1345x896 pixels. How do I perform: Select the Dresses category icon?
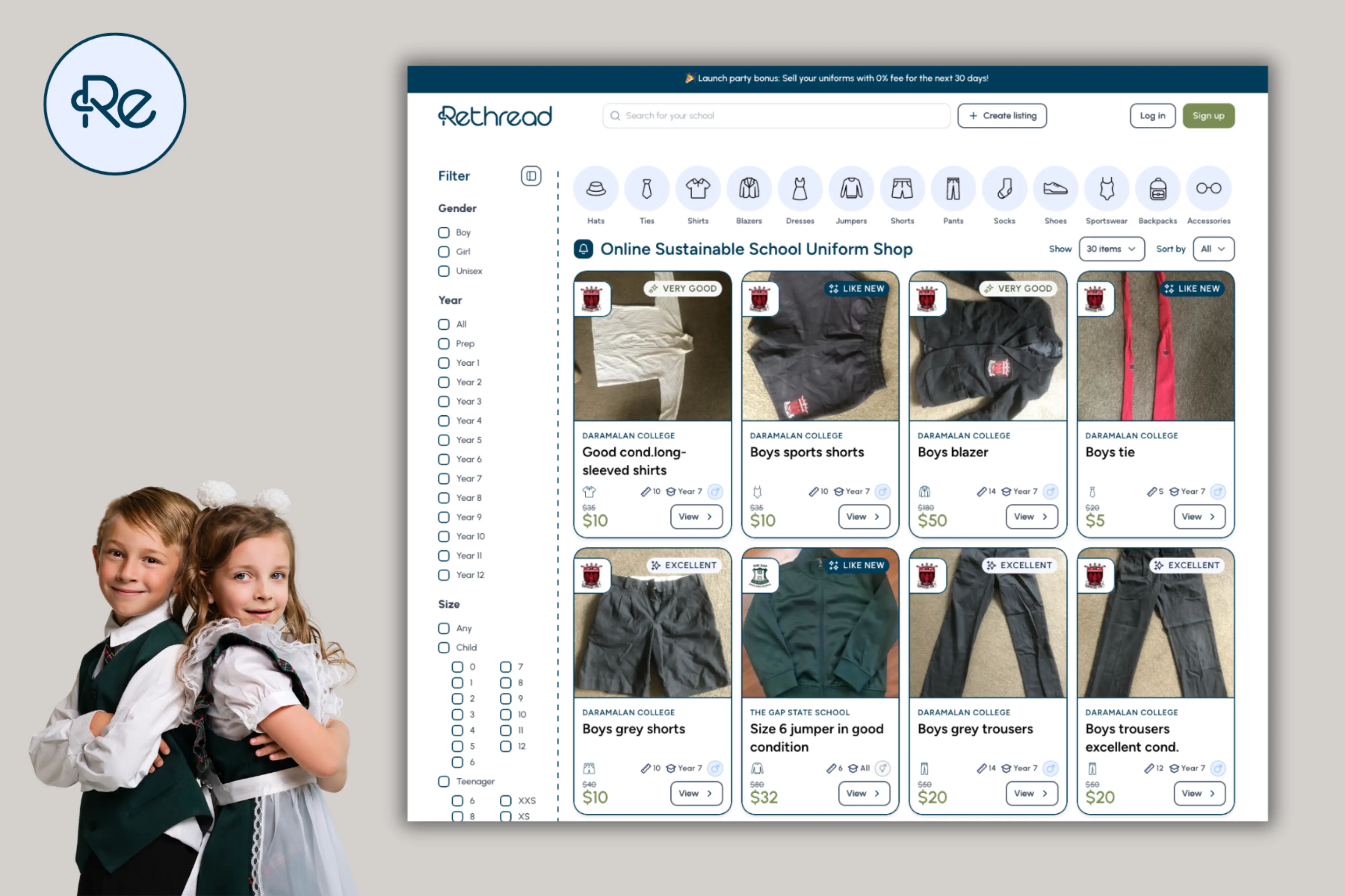click(x=800, y=189)
